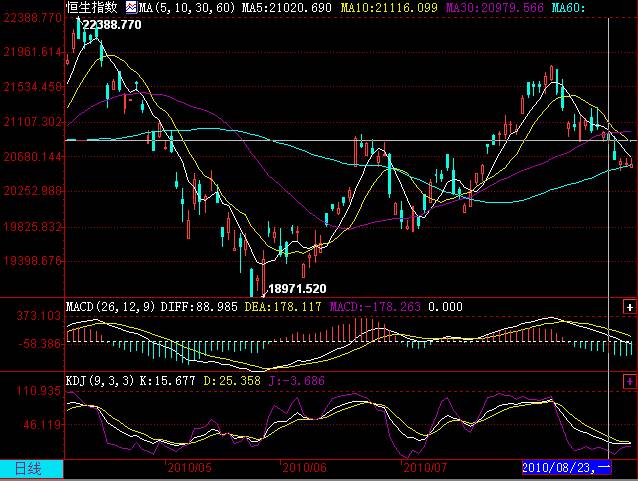Click the 373.103 MACD axis label

(39, 316)
